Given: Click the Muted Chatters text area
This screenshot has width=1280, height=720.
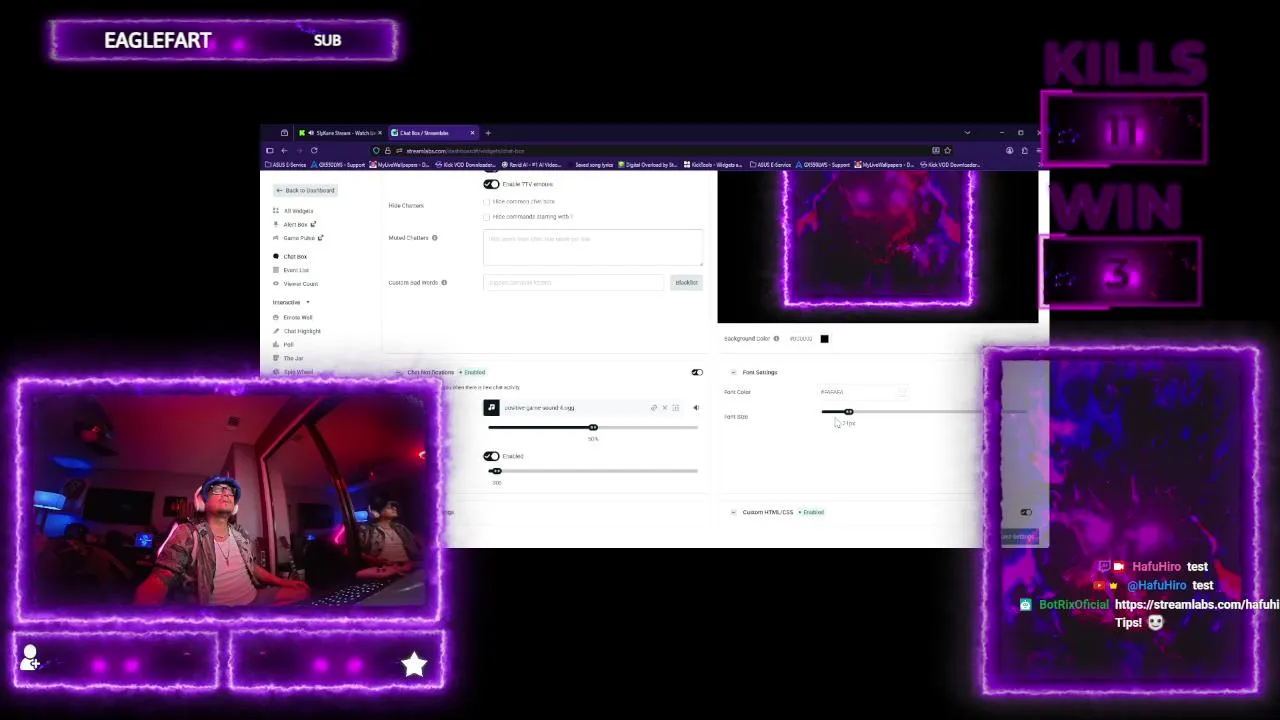Looking at the screenshot, I should coord(593,248).
